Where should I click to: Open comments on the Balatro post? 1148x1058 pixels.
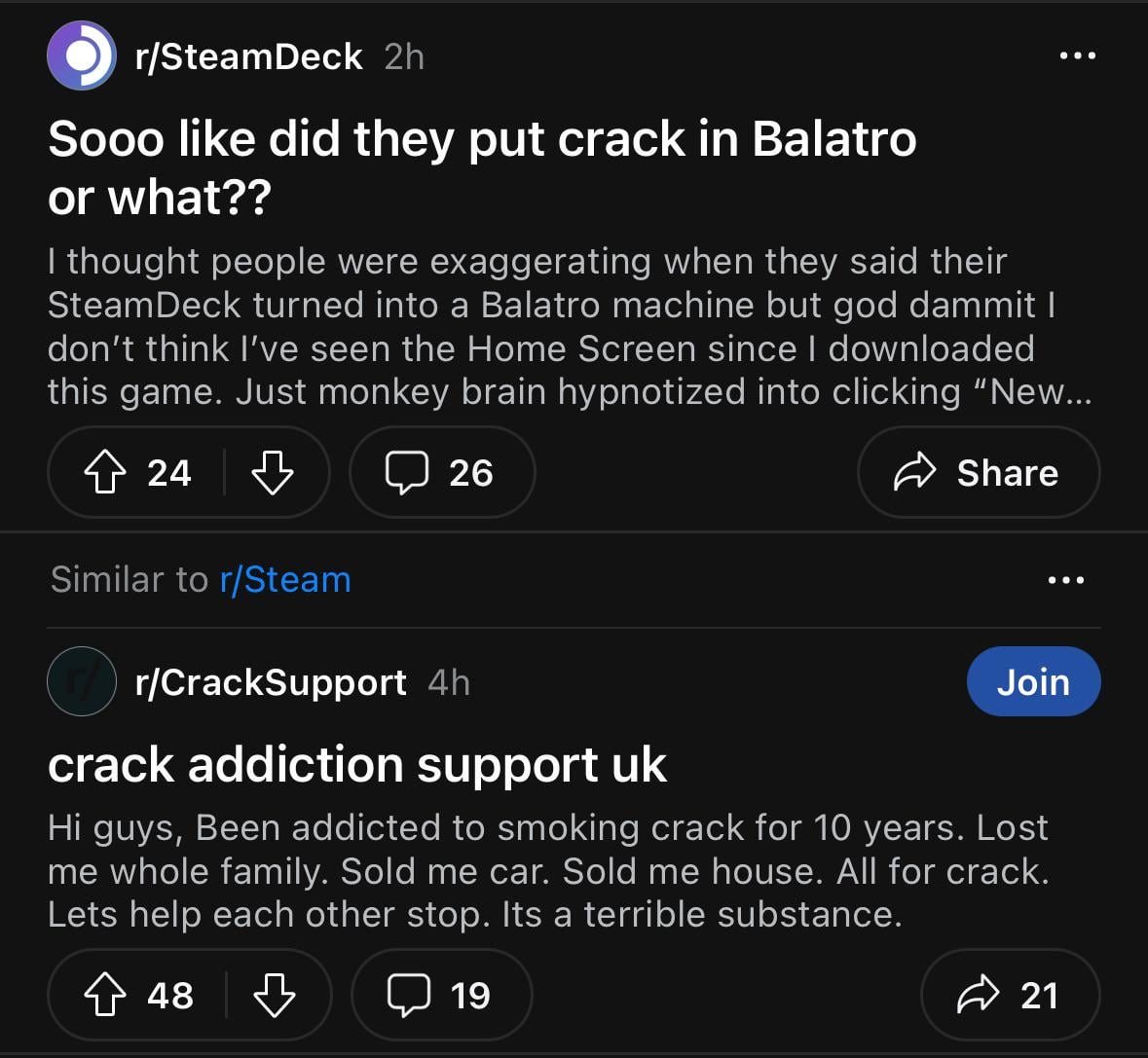pos(441,473)
